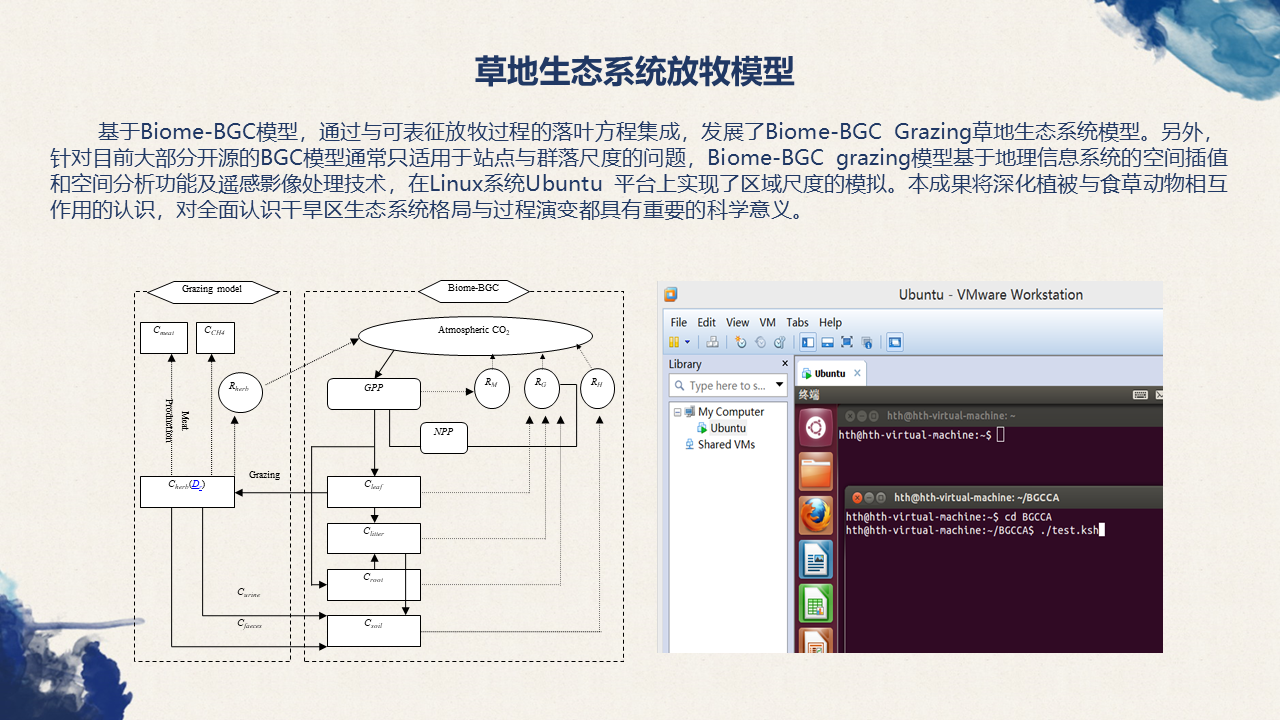Open the VM menu
This screenshot has width=1280, height=720.
click(x=767, y=322)
